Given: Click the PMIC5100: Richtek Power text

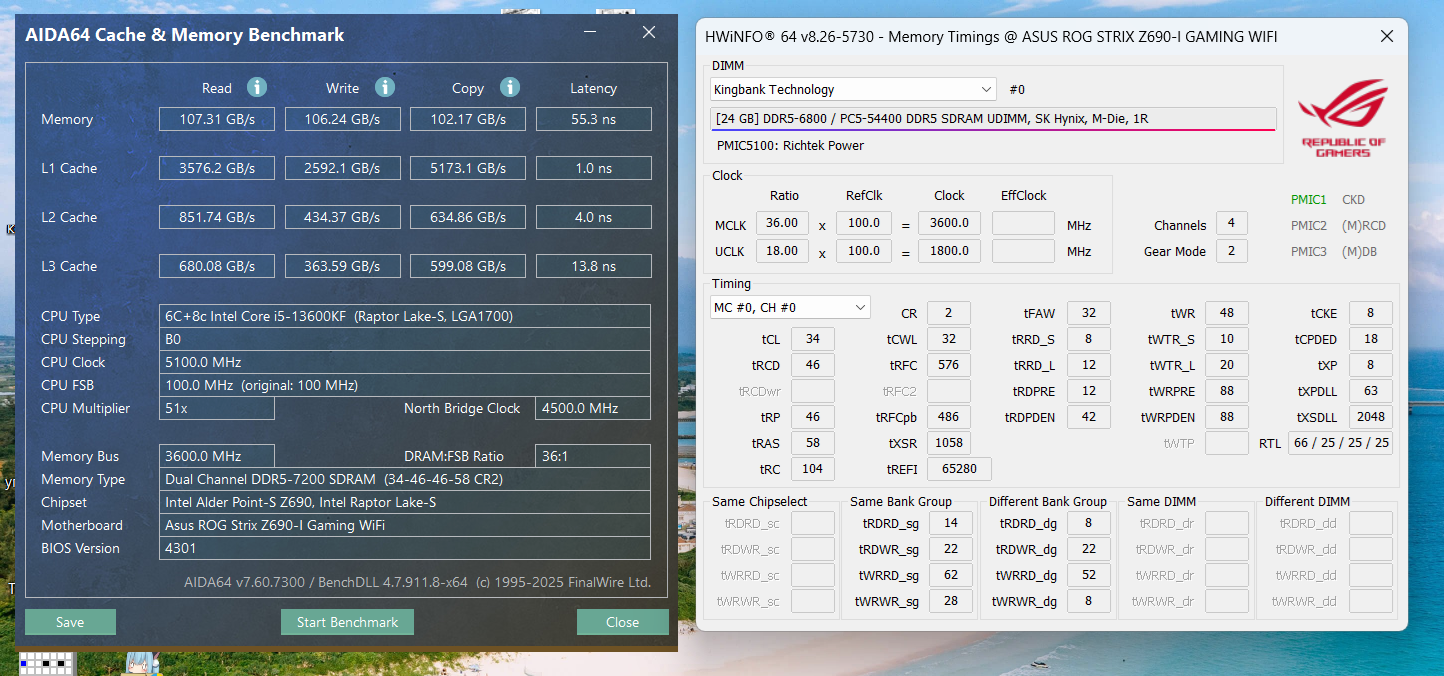Looking at the screenshot, I should point(790,145).
